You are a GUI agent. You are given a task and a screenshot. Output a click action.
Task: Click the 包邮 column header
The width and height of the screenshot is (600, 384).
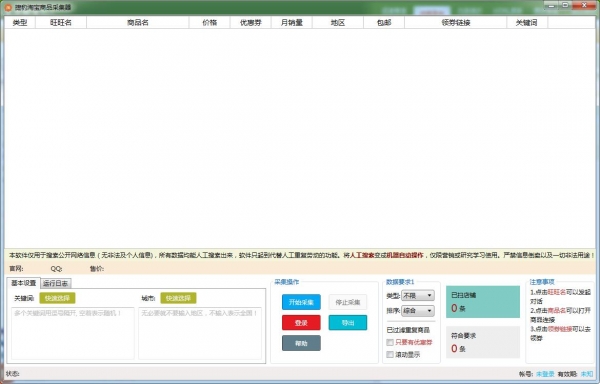384,23
